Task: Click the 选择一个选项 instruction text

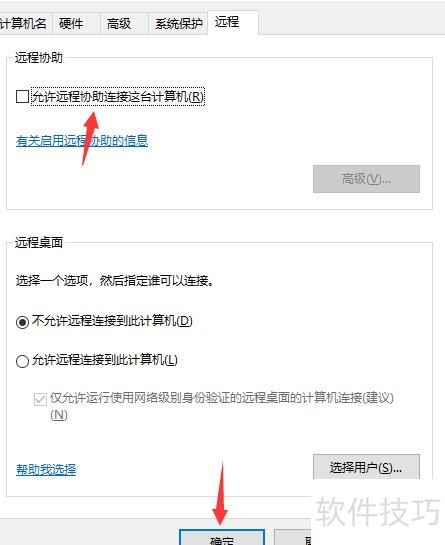Action: point(115,280)
